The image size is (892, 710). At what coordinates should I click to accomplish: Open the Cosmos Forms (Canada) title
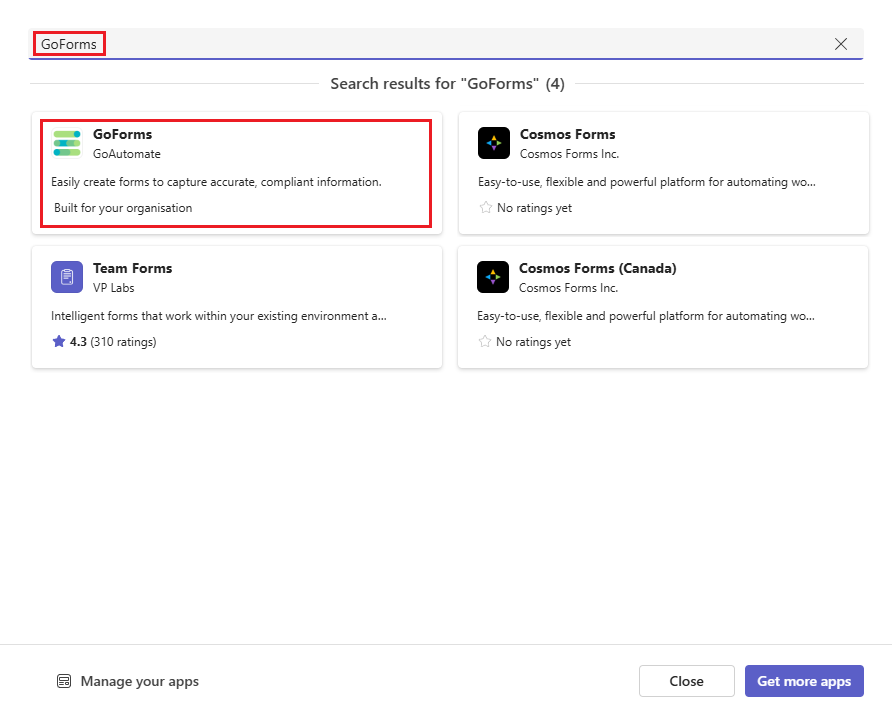click(597, 269)
